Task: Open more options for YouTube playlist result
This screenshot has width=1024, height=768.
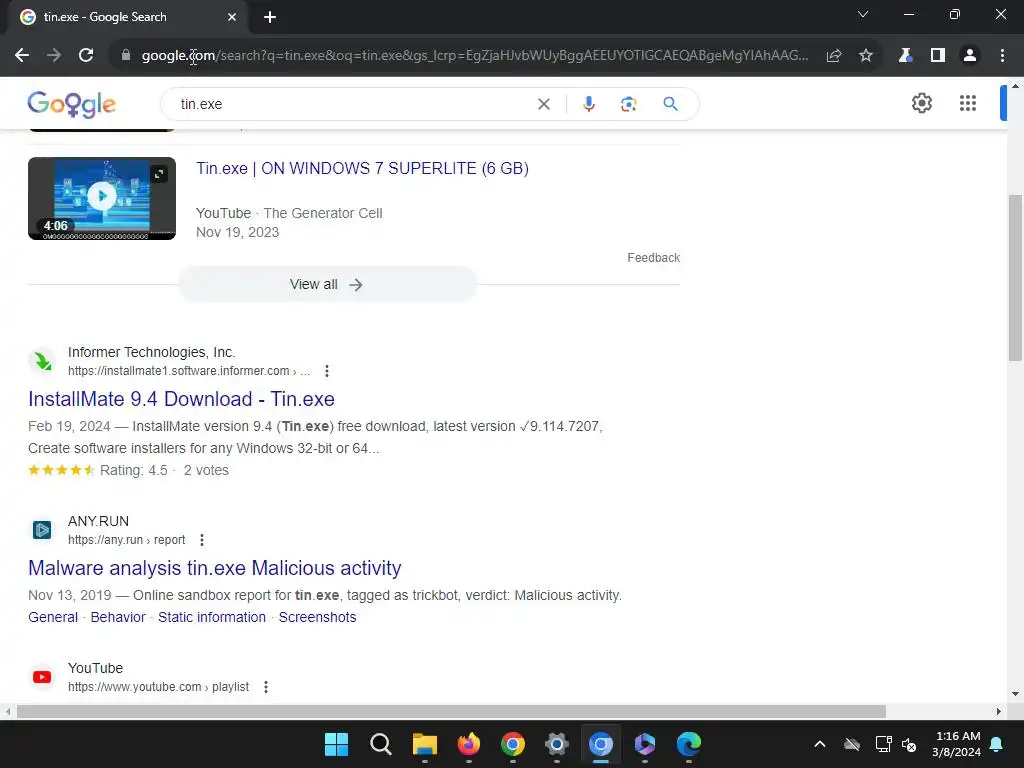Action: 266,687
